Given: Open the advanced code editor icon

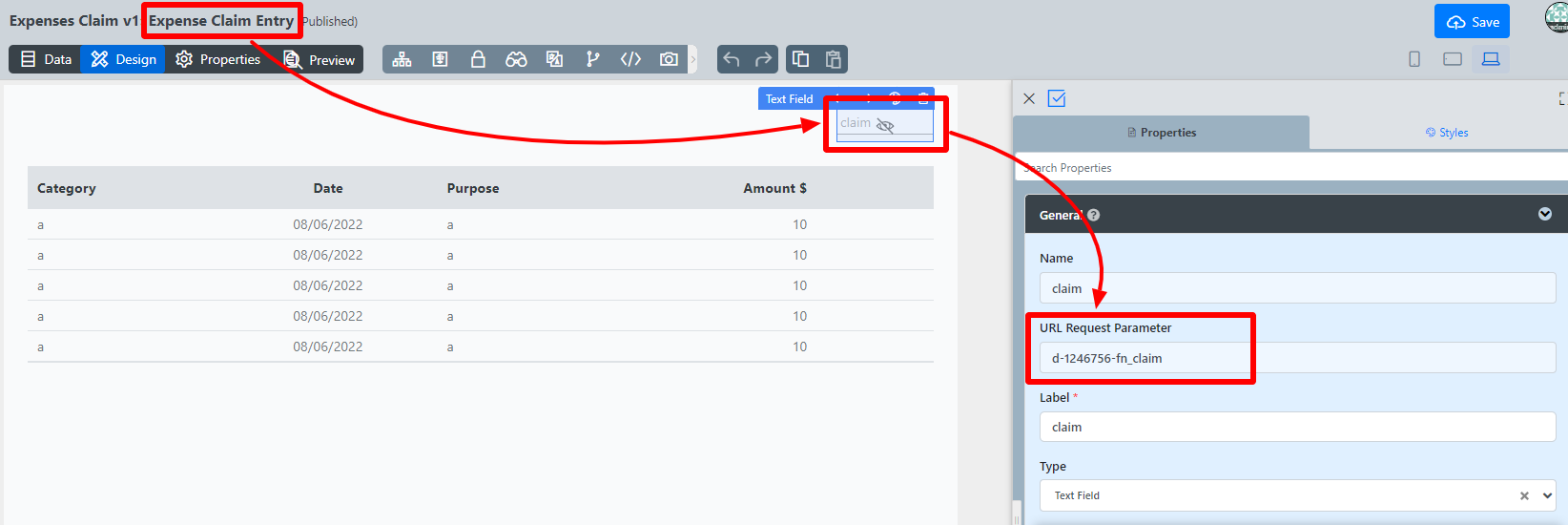Looking at the screenshot, I should click(x=630, y=59).
